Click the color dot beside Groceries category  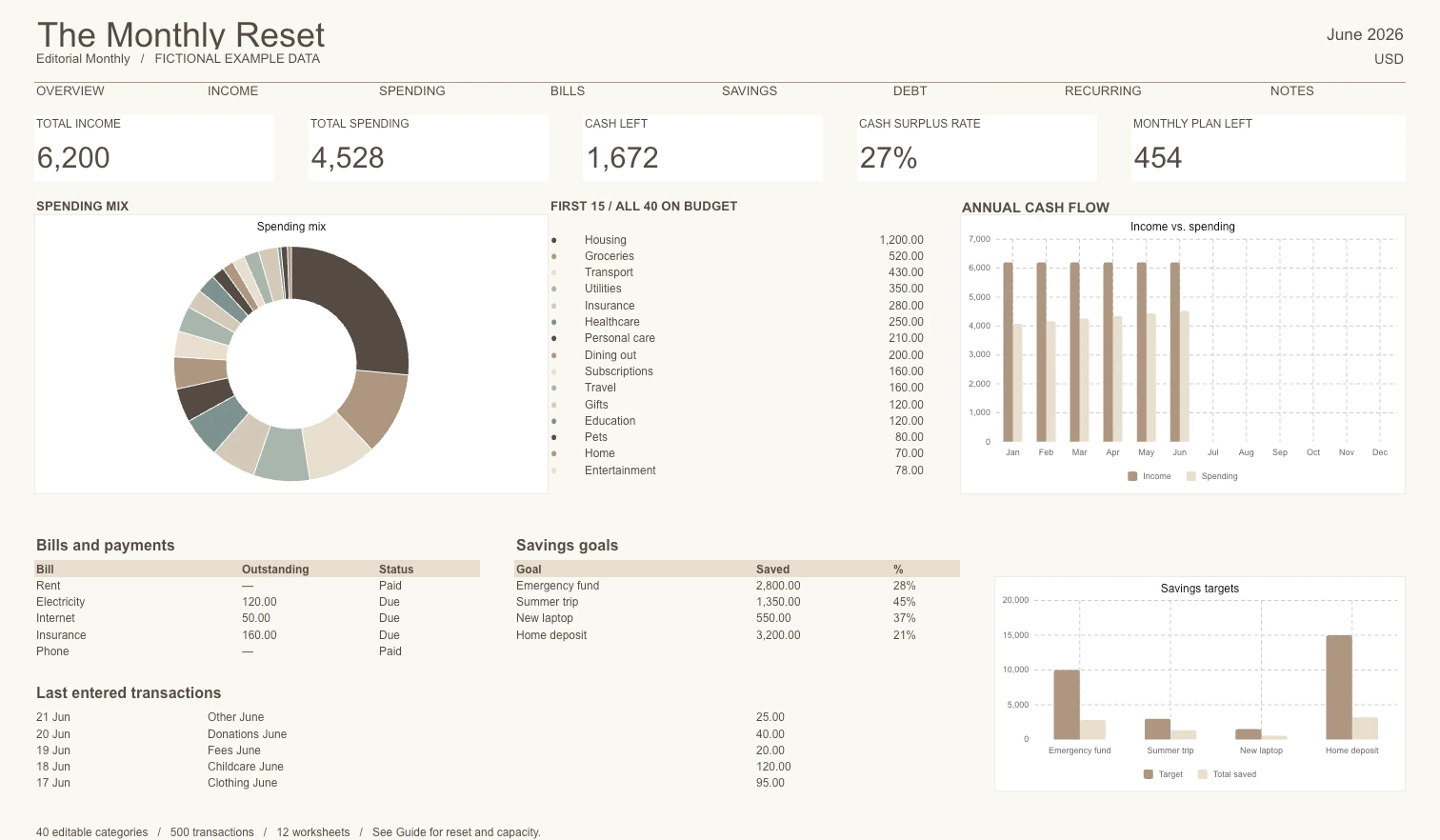(x=554, y=256)
